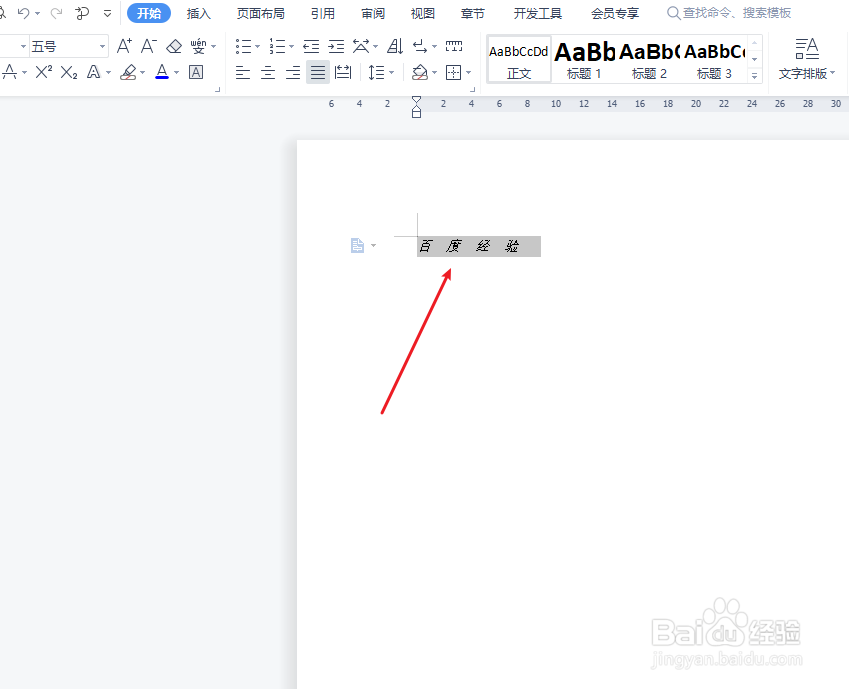Open the text layout 文字排版 tool
Viewport: 849px width, 689px height.
click(807, 59)
